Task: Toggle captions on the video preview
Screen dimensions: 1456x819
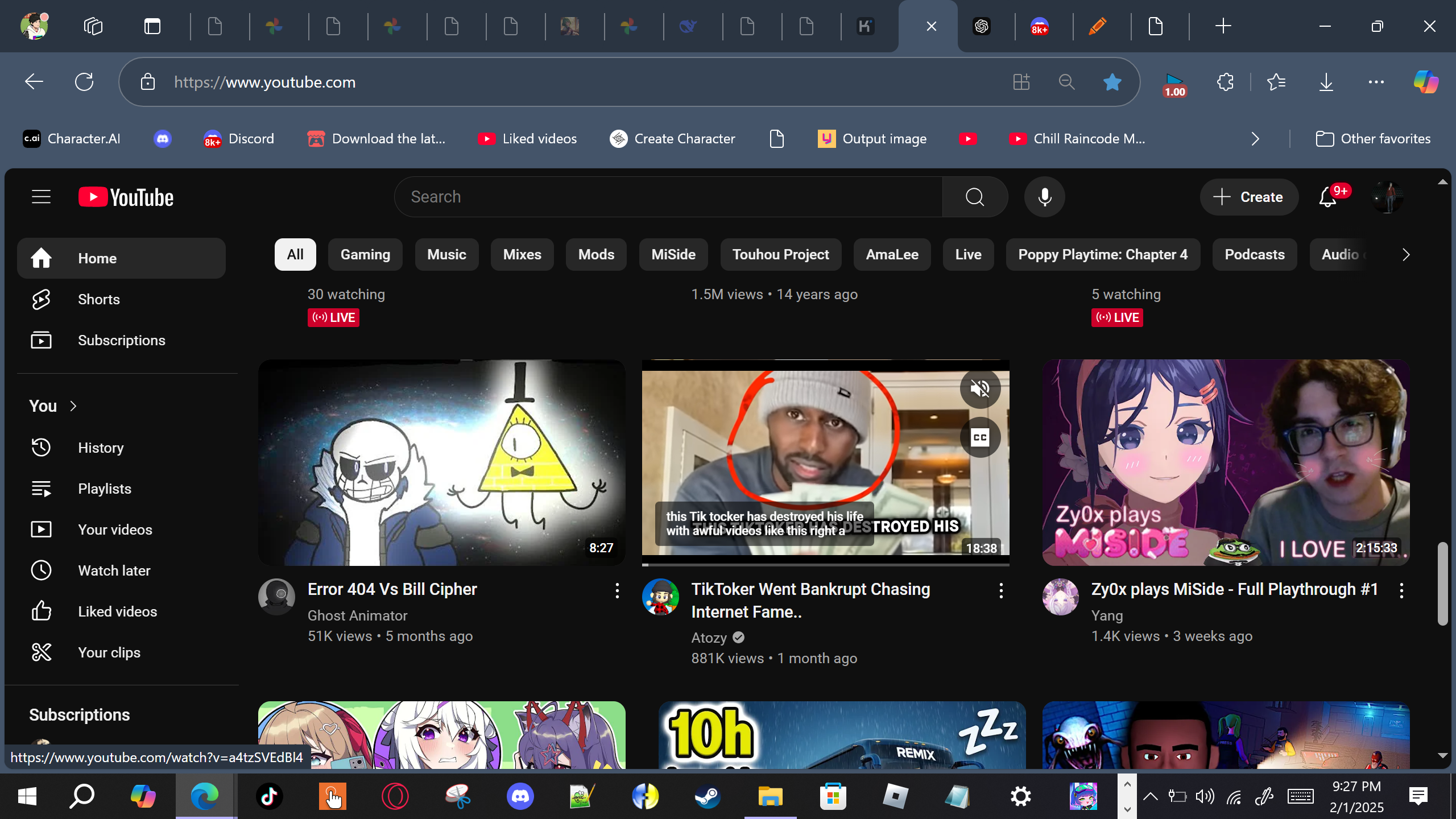Action: pyautogui.click(x=980, y=437)
